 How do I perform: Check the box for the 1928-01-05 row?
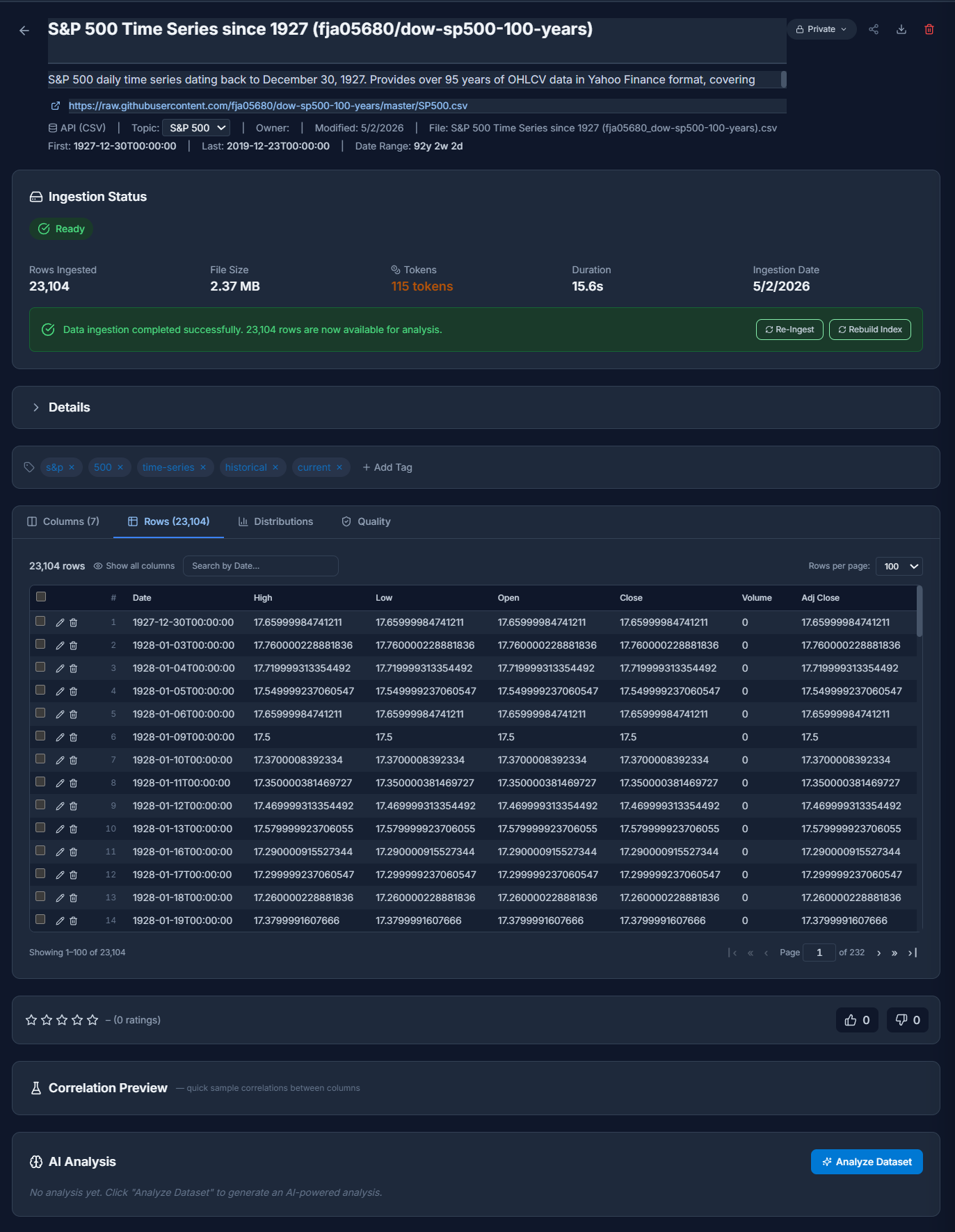click(40, 690)
